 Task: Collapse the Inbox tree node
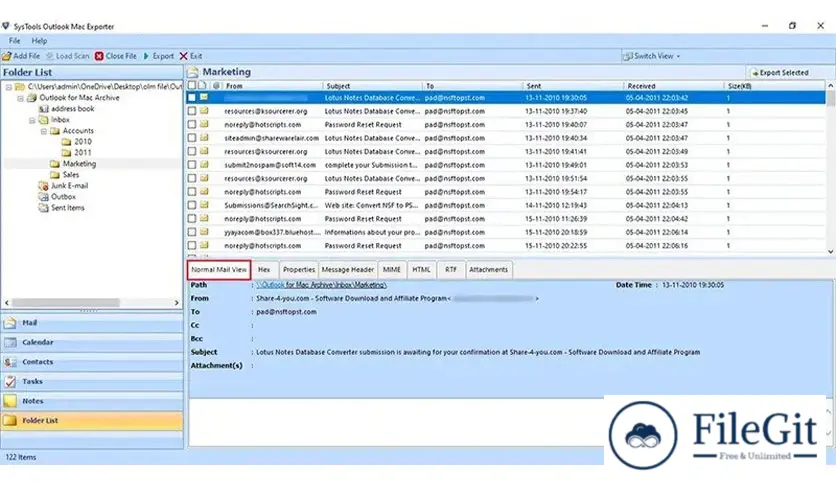32,120
